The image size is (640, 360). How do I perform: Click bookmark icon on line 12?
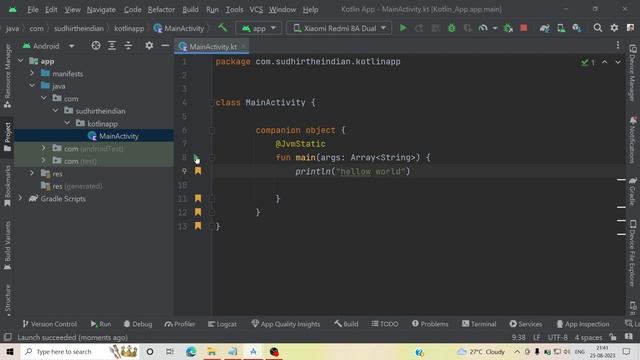[198, 212]
